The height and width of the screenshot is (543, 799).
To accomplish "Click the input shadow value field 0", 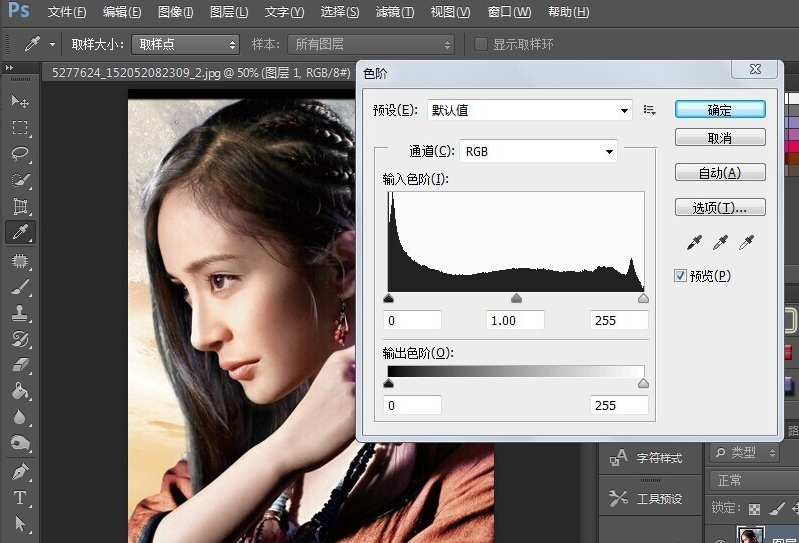I will coord(412,320).
